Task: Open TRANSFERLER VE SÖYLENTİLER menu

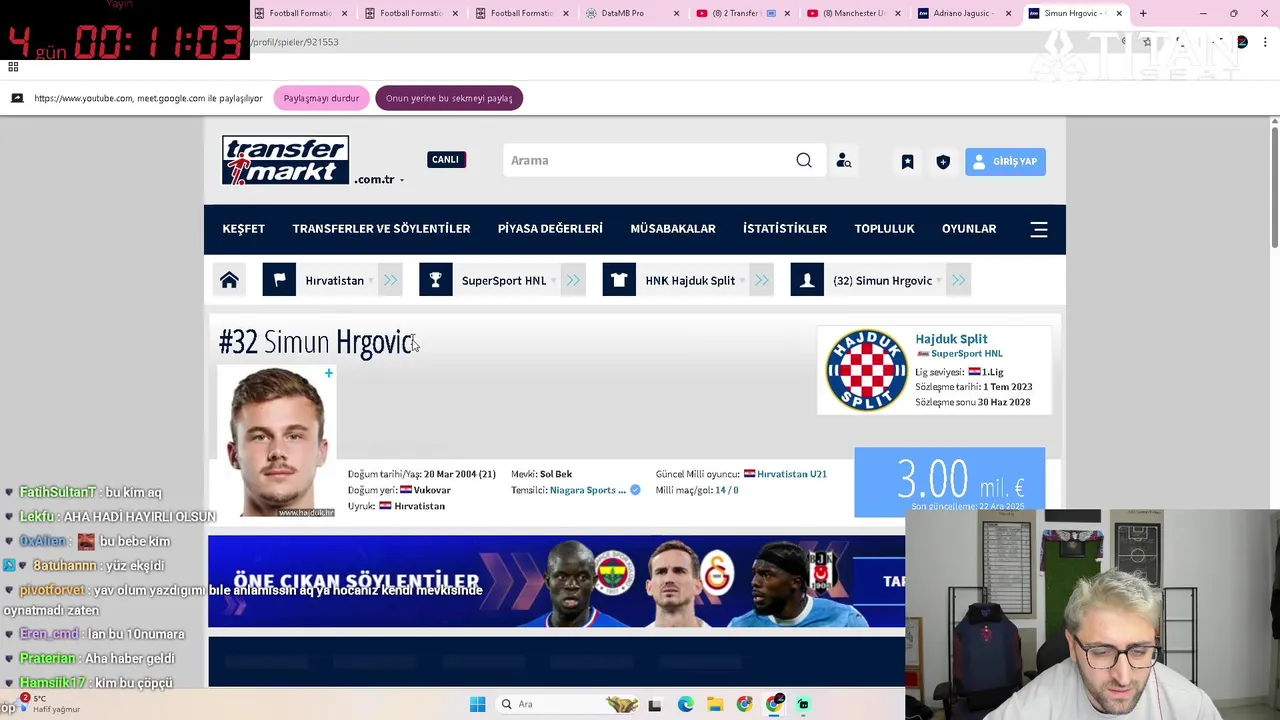Action: [x=381, y=228]
